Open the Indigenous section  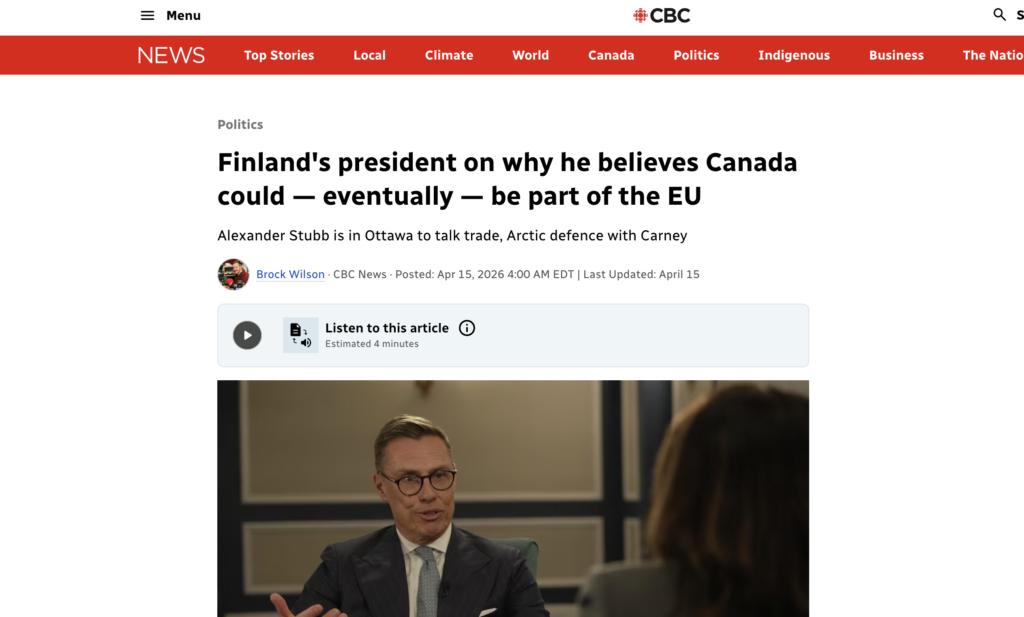pos(794,55)
